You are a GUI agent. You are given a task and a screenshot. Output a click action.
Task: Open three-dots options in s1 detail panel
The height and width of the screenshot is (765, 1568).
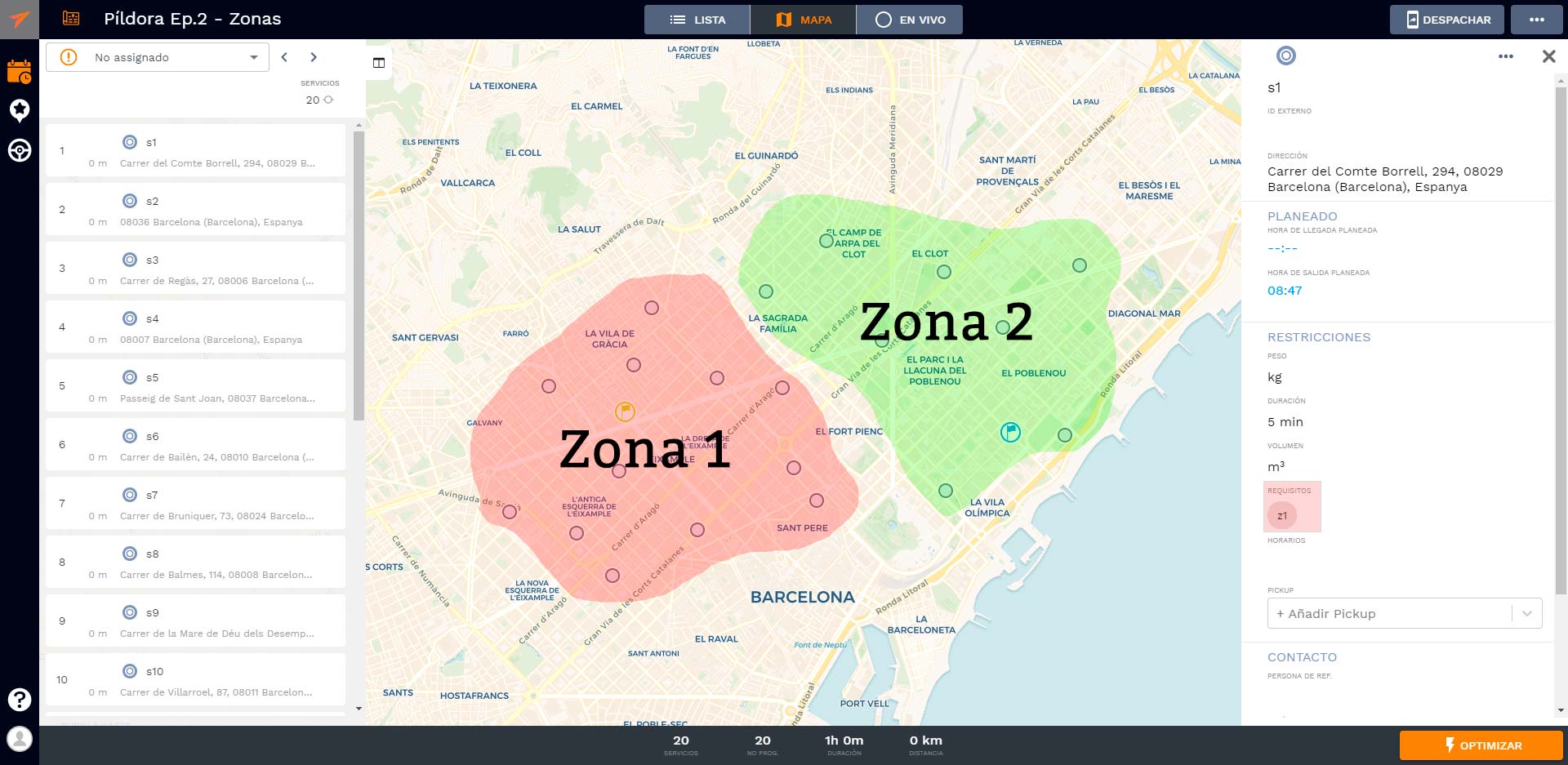1506,56
